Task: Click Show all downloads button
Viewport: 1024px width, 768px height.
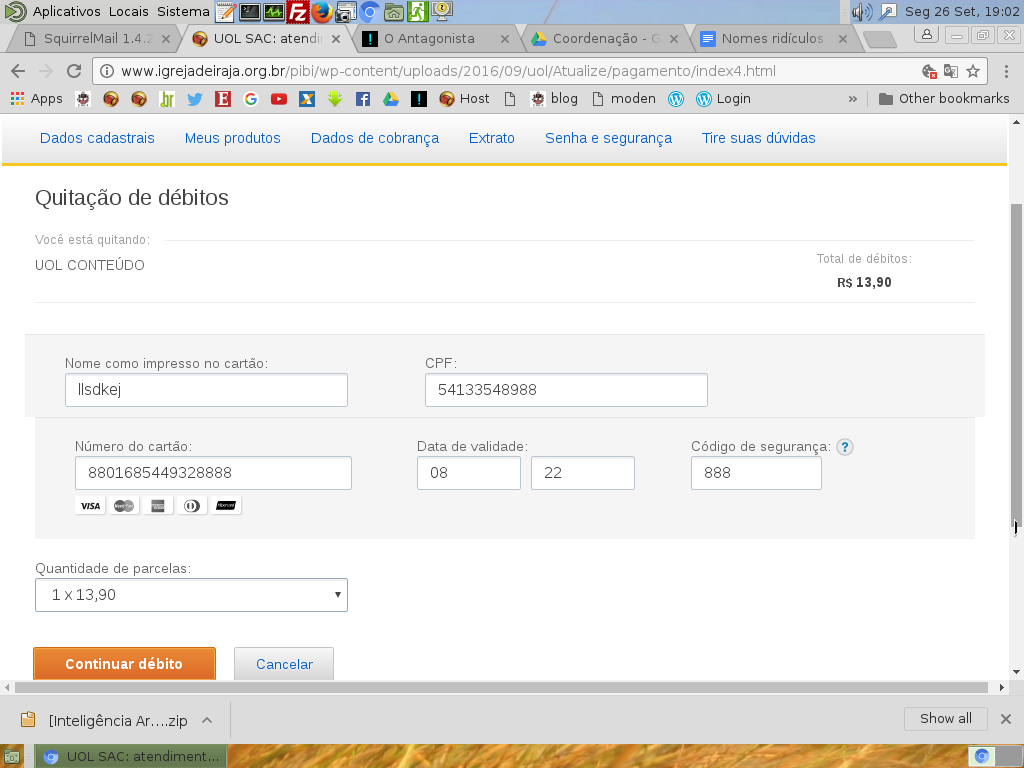Action: [946, 718]
